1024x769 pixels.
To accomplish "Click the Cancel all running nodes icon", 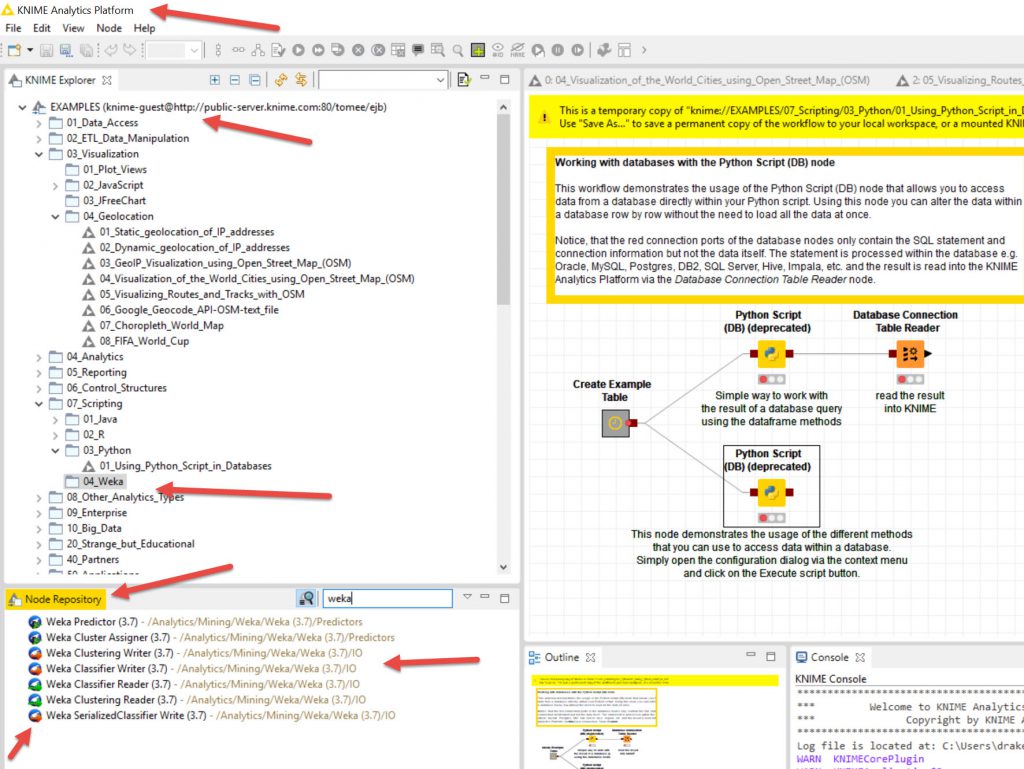I will pos(379,49).
